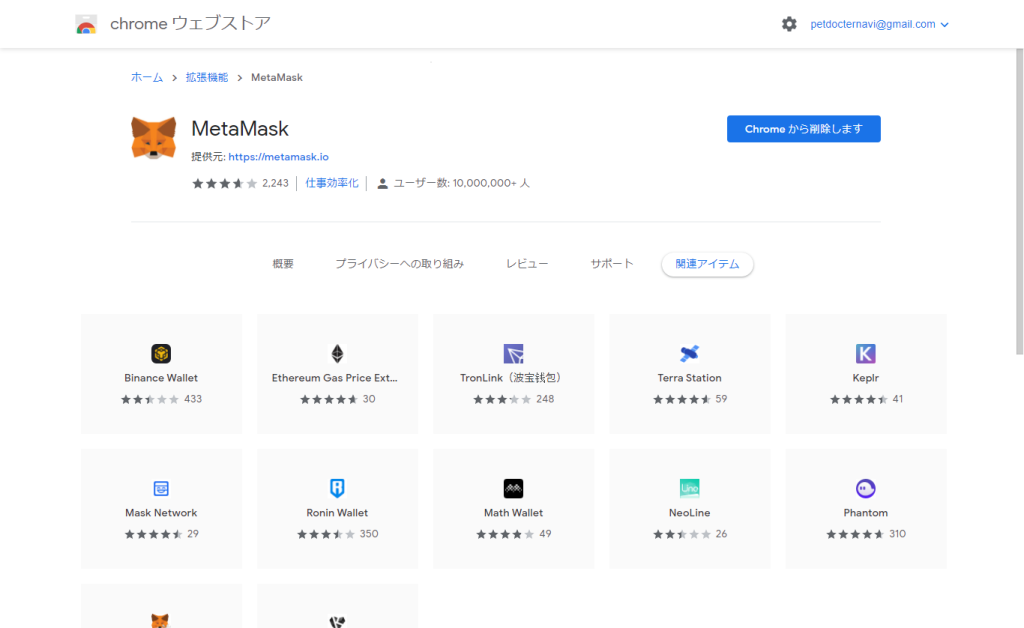The width and height of the screenshot is (1024, 628).
Task: Click the TronLink（波宝钱包） title
Action: (x=513, y=378)
